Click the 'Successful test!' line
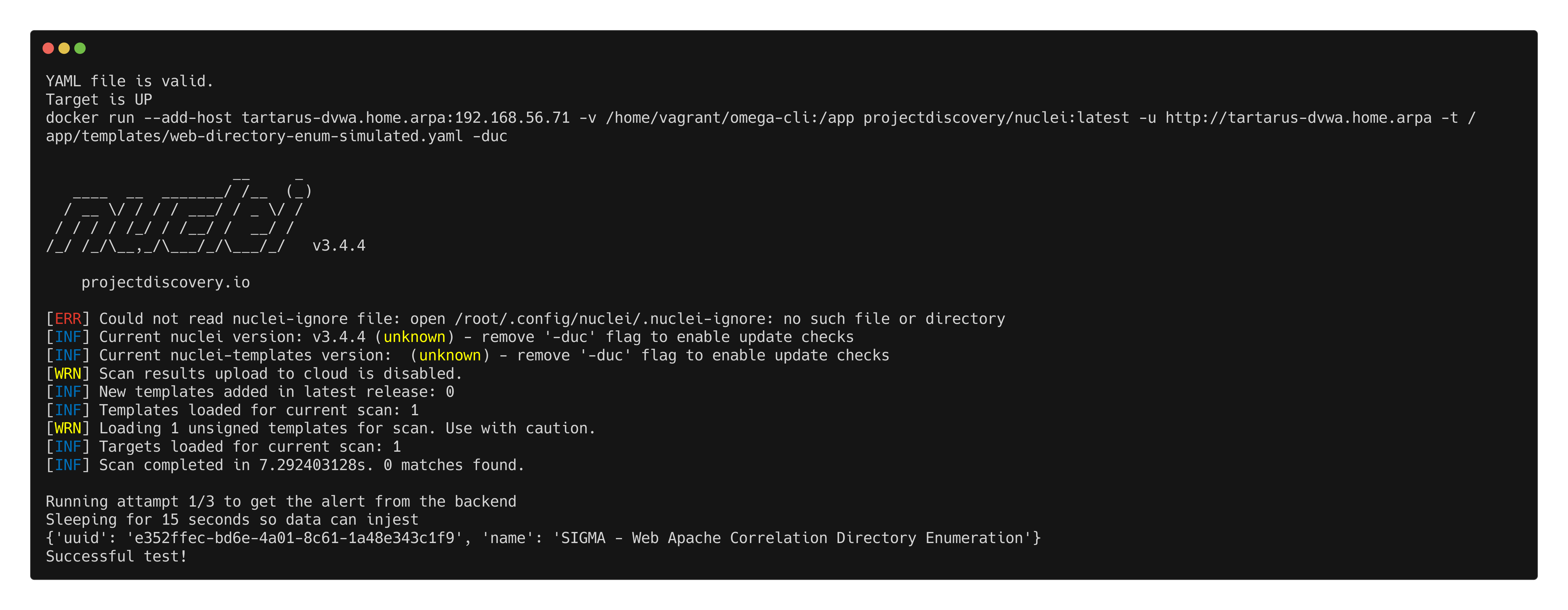 click(116, 556)
